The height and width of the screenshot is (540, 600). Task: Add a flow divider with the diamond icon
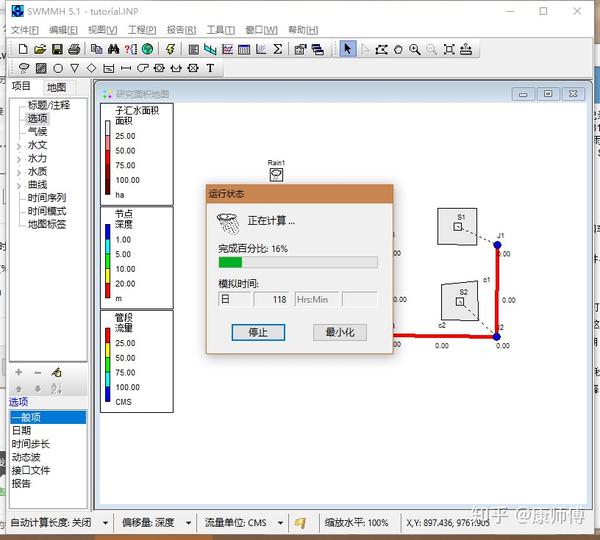(x=91, y=68)
